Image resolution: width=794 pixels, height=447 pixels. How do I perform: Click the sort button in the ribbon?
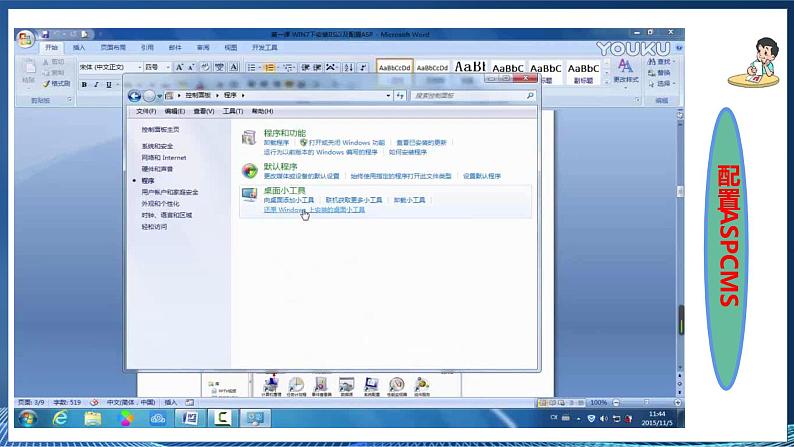point(349,68)
